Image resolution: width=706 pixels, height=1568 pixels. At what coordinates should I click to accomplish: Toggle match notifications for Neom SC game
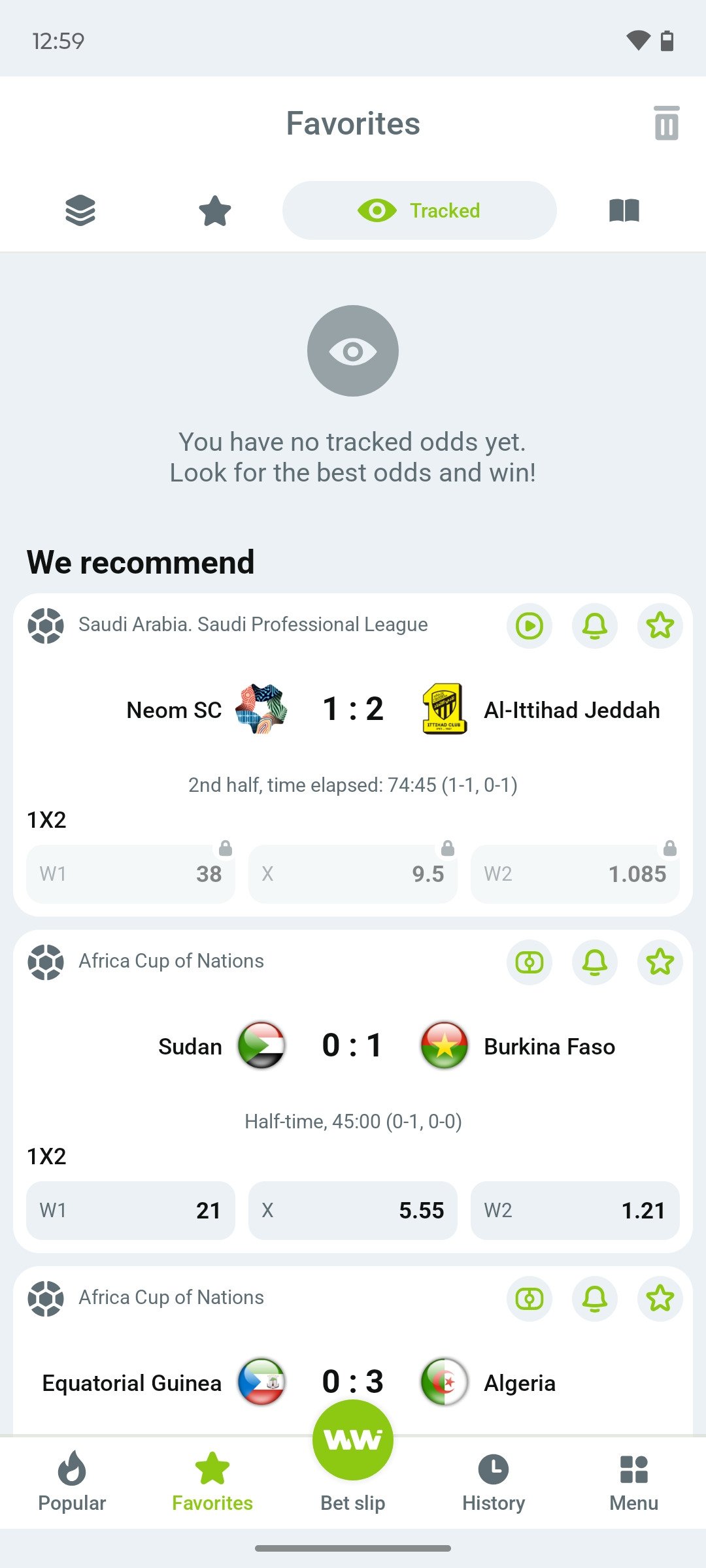pos(594,625)
